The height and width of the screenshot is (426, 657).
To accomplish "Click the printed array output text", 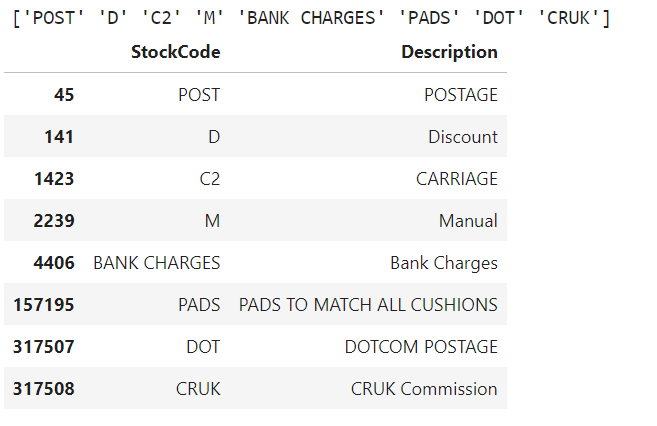I will click(311, 18).
